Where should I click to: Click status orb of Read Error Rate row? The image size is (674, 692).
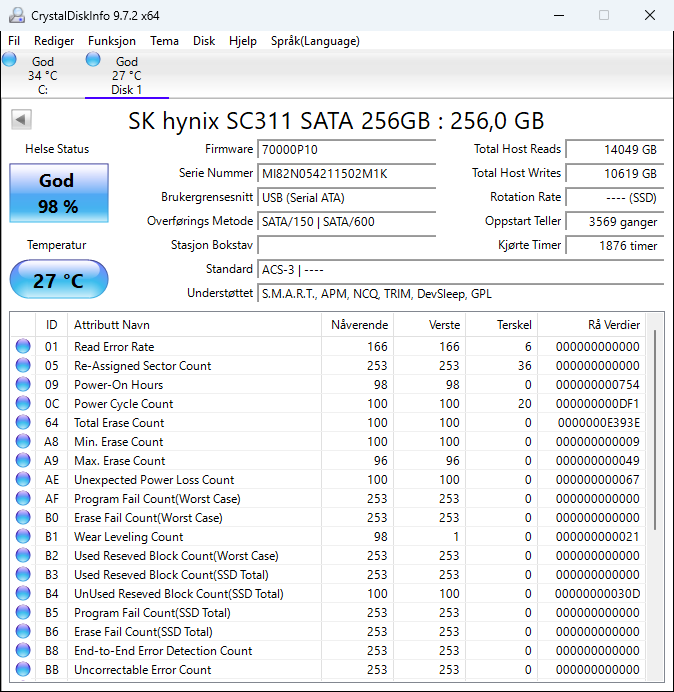tap(23, 346)
